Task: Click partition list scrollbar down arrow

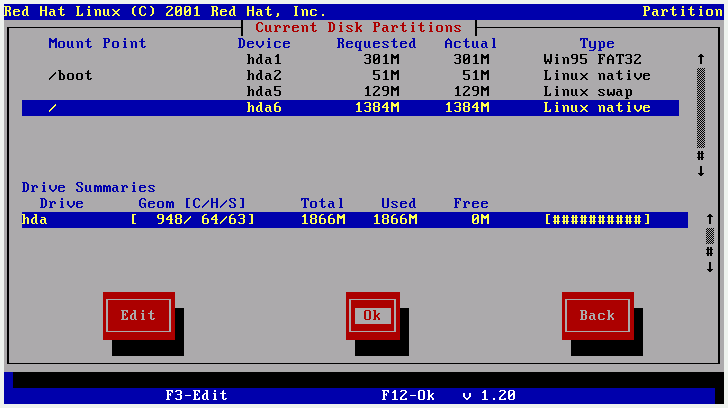Action: (x=701, y=171)
